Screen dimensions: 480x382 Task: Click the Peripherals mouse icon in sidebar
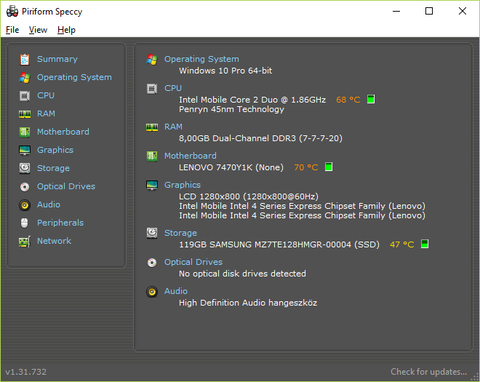(x=25, y=223)
